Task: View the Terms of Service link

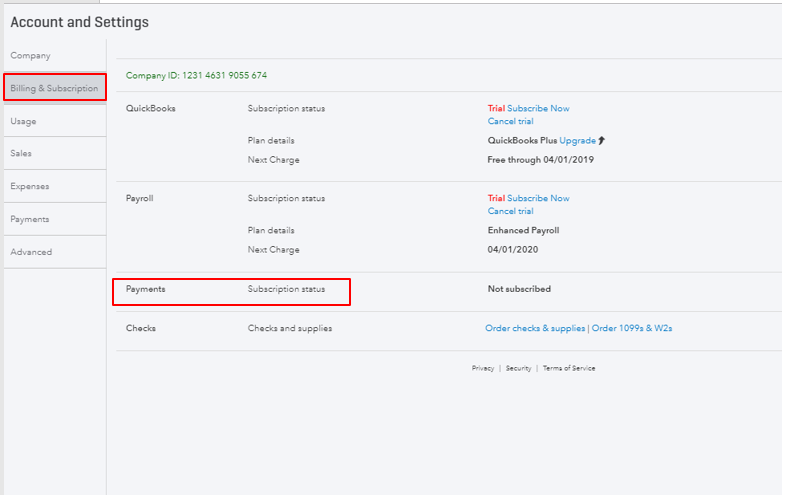Action: tap(569, 368)
